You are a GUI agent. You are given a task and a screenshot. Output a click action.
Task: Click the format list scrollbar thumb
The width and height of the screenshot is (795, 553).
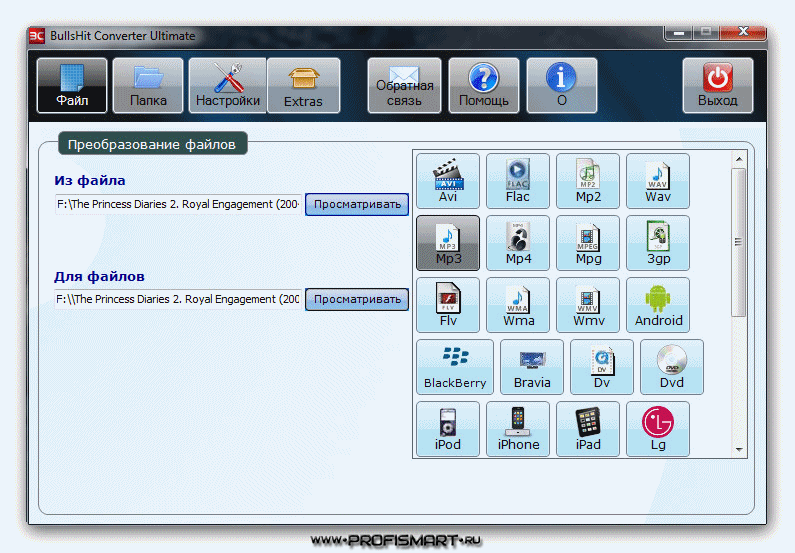tap(739, 242)
